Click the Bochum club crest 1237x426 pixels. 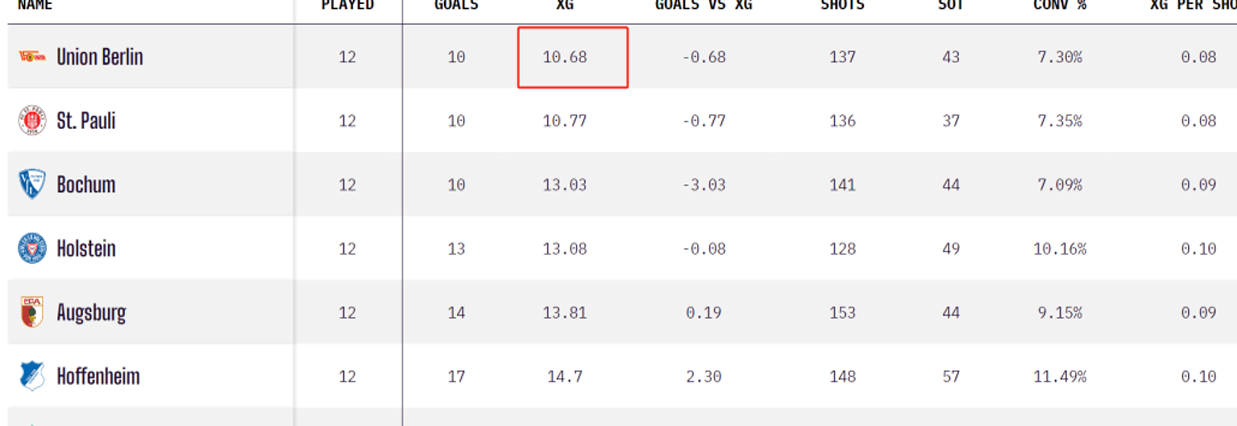[x=32, y=185]
